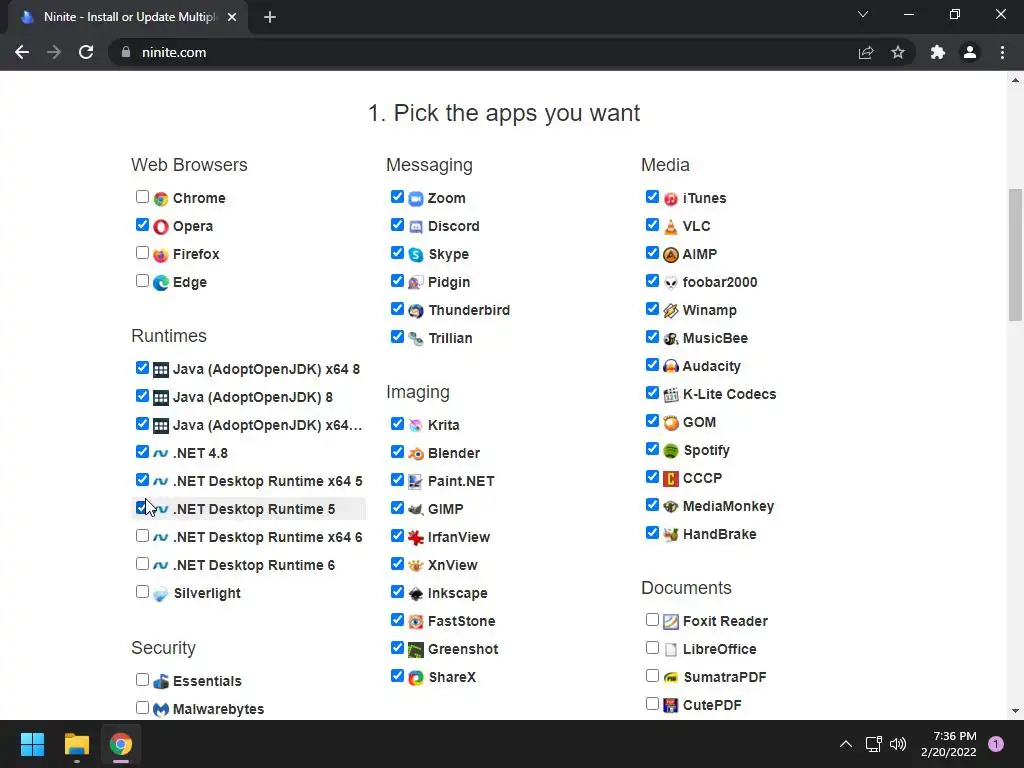Bookmark this page with star icon
Image resolution: width=1024 pixels, height=768 pixels.
898,52
